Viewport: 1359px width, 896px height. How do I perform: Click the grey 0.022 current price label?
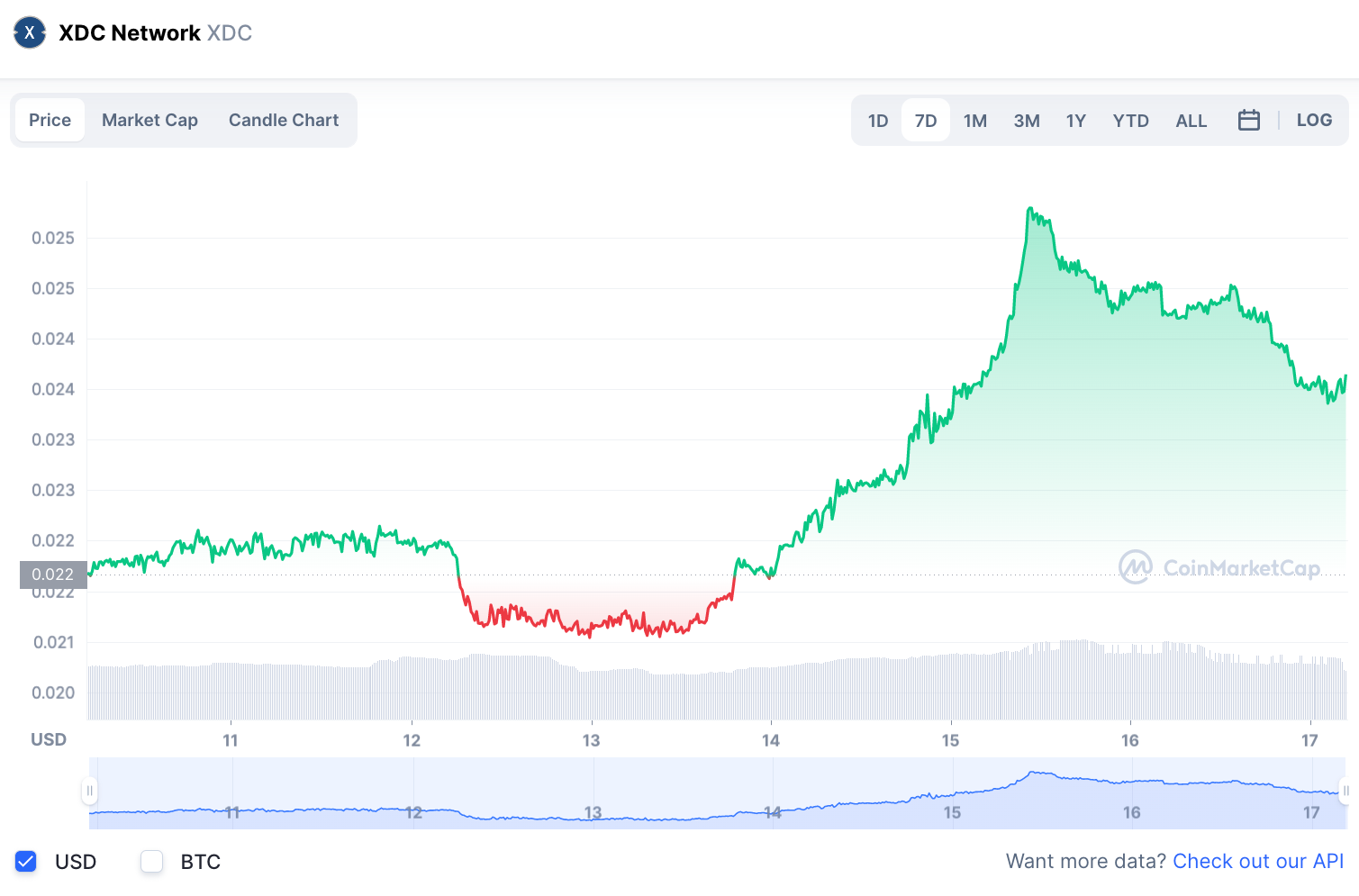point(53,575)
